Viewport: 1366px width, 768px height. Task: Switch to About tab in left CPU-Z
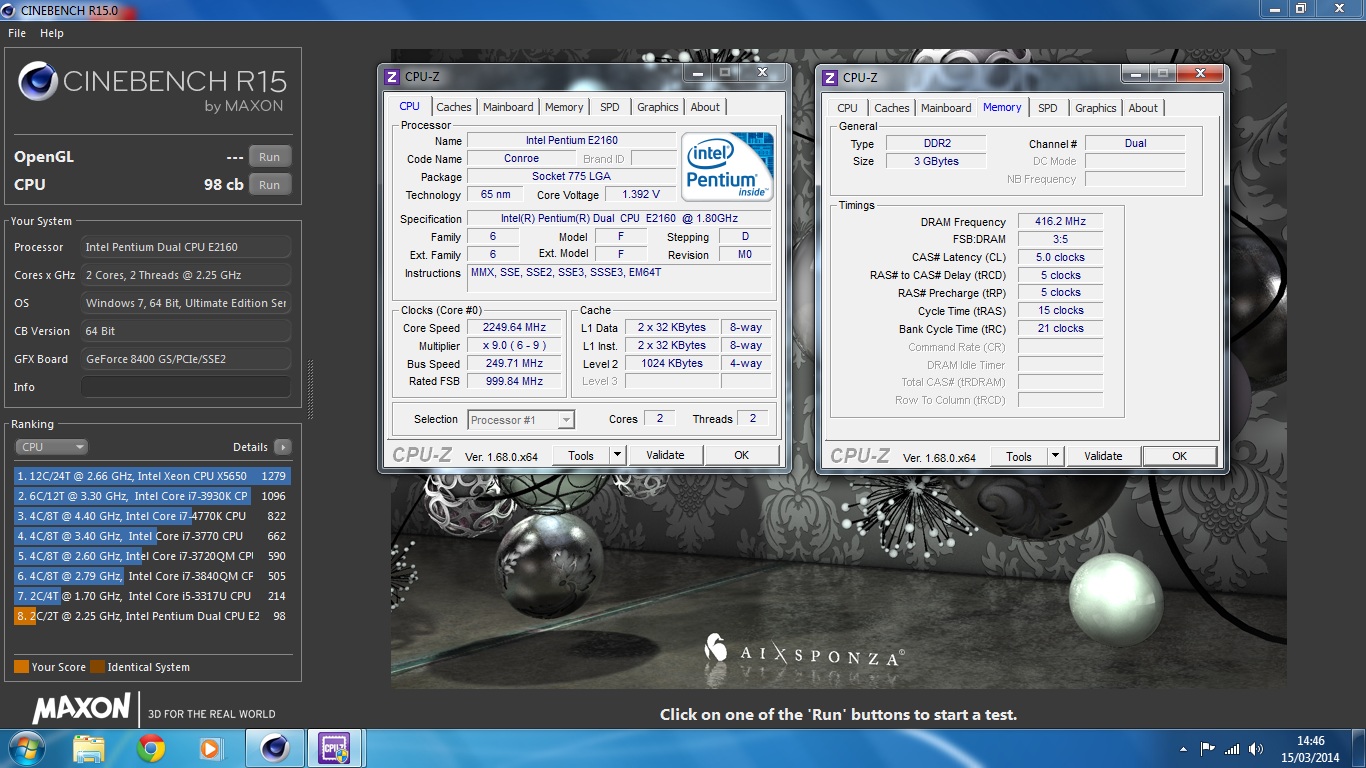coord(705,107)
